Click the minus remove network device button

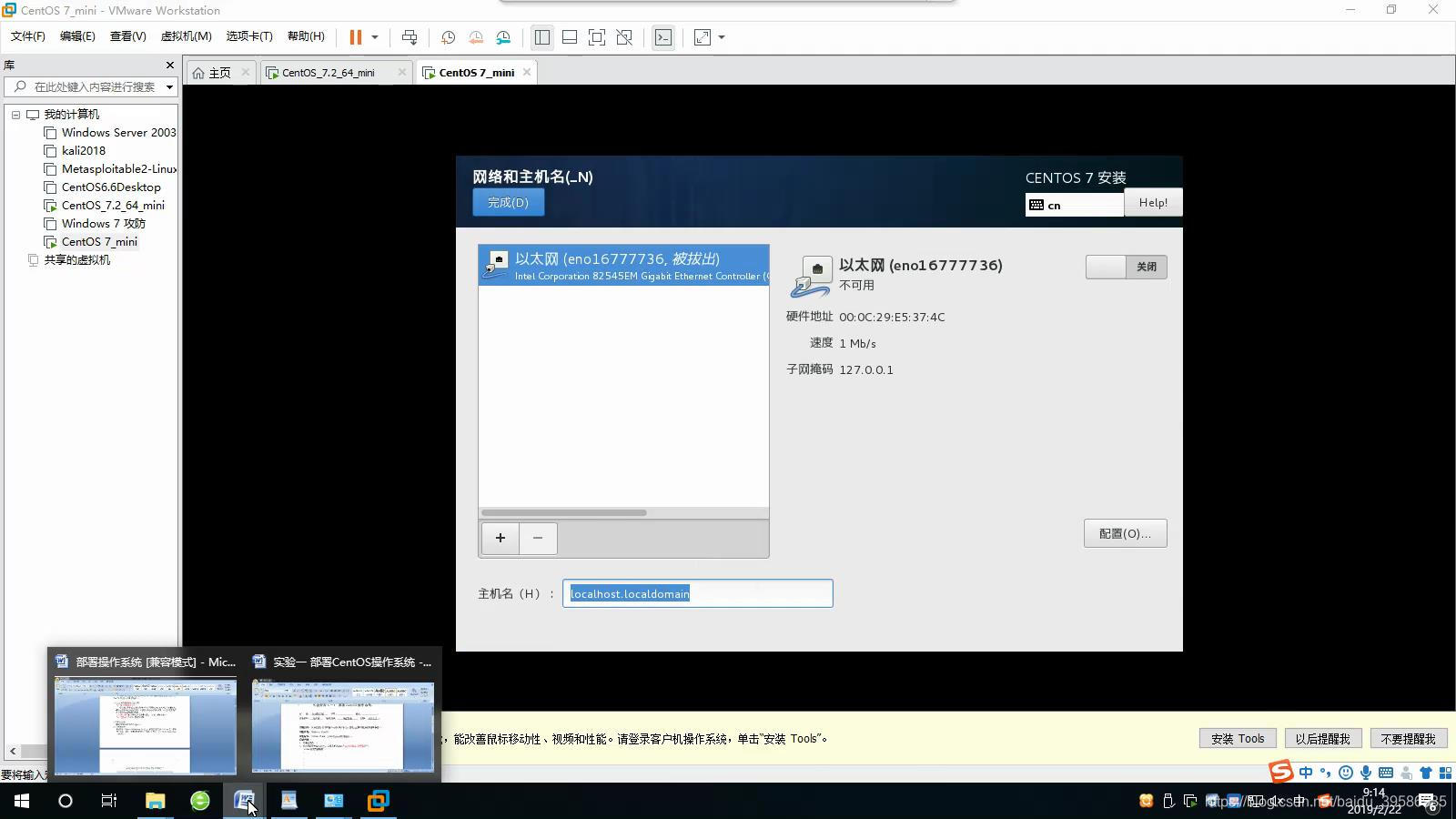[x=538, y=538]
